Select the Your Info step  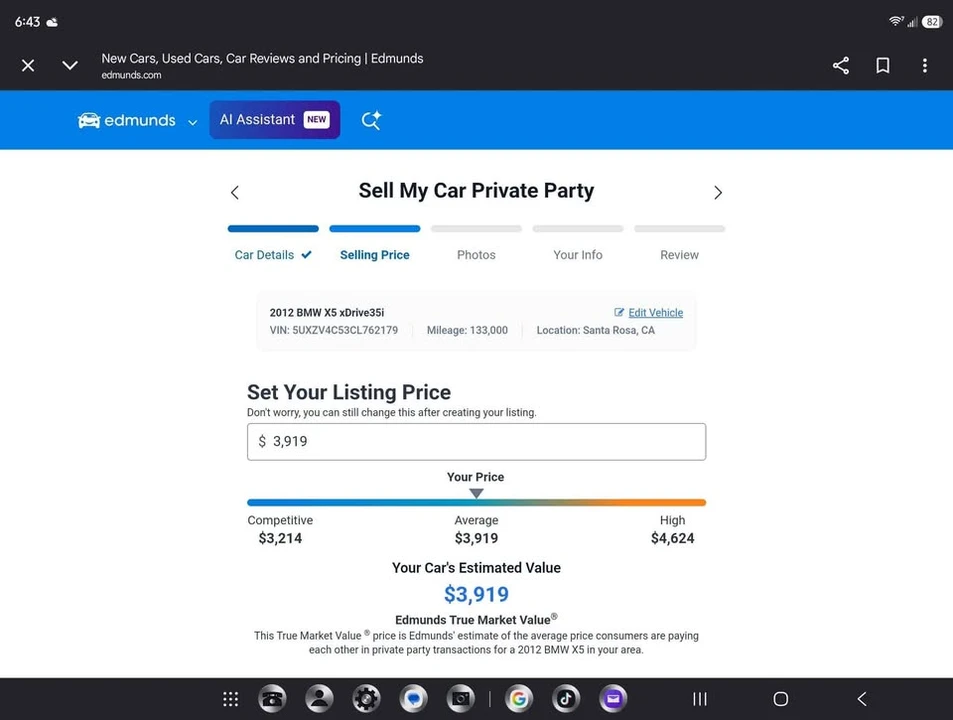[x=577, y=255]
